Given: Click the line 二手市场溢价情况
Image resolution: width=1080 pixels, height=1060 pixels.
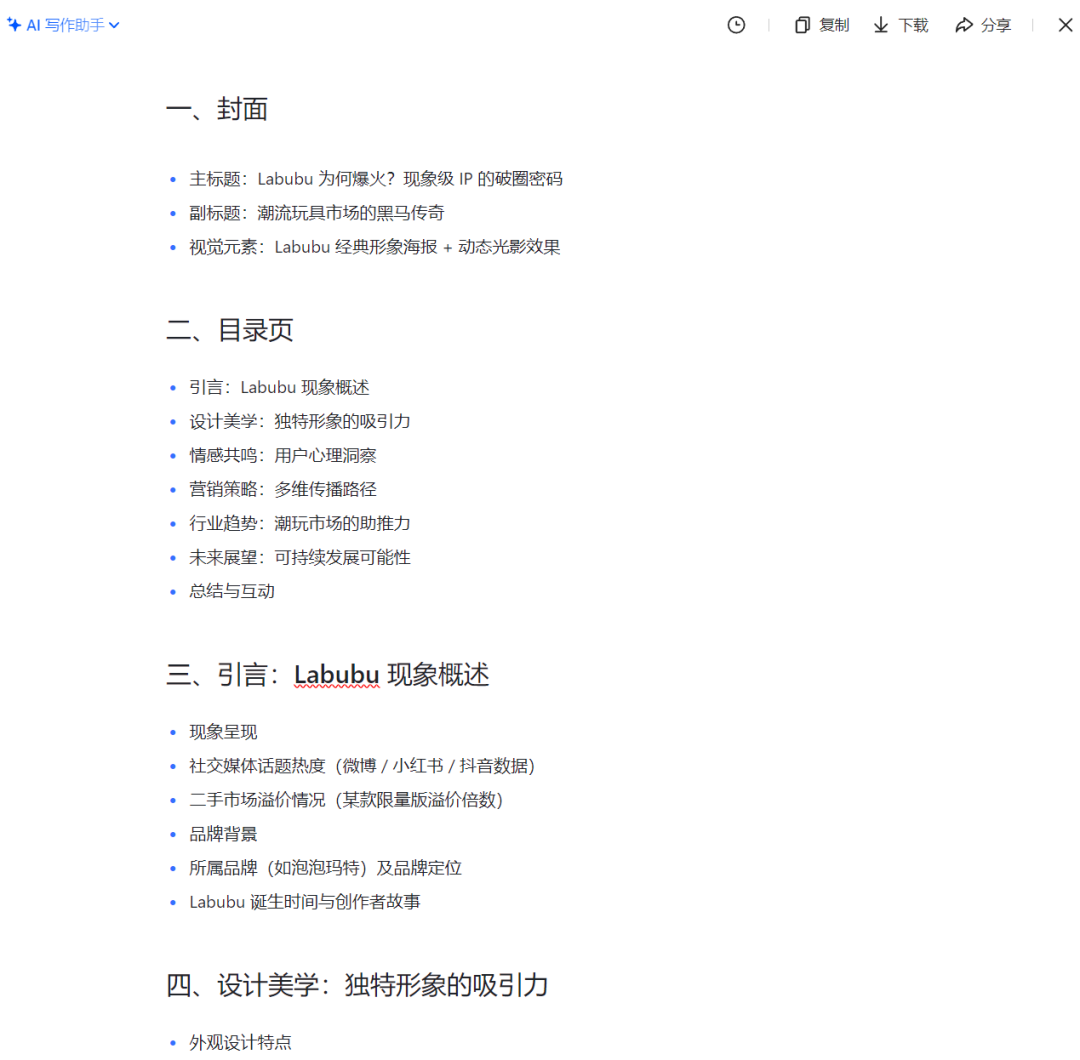Looking at the screenshot, I should (x=345, y=800).
